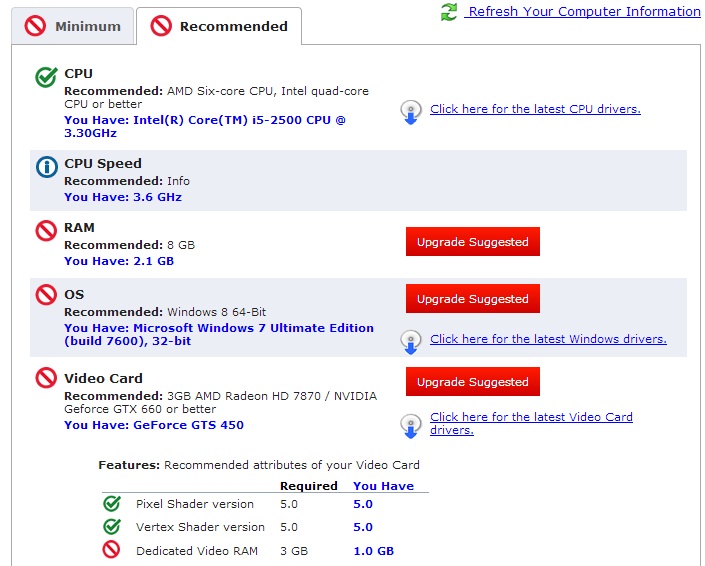Click the "1.0 GB" video RAM value

[x=374, y=551]
